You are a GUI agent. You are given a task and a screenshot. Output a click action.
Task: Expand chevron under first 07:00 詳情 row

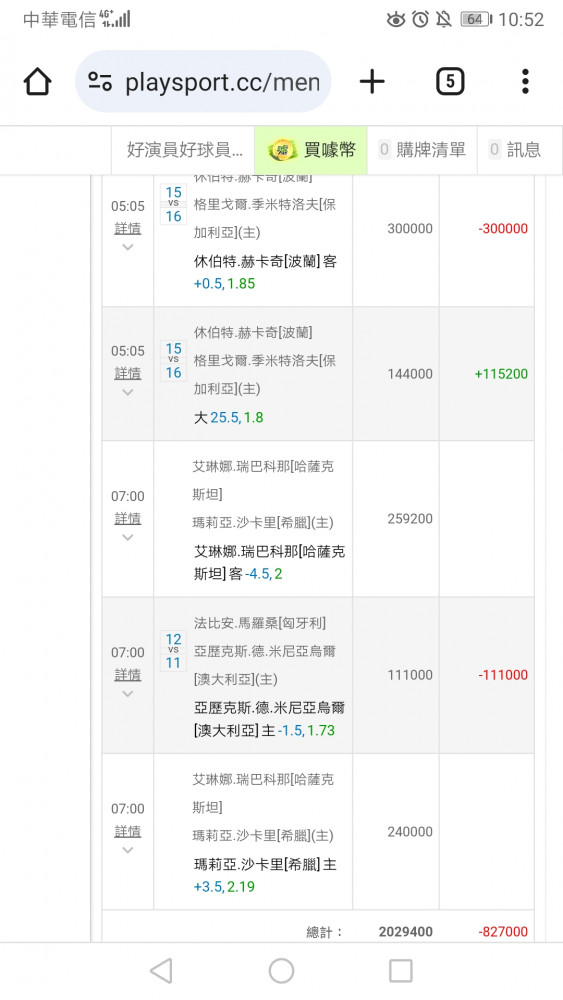(x=128, y=537)
